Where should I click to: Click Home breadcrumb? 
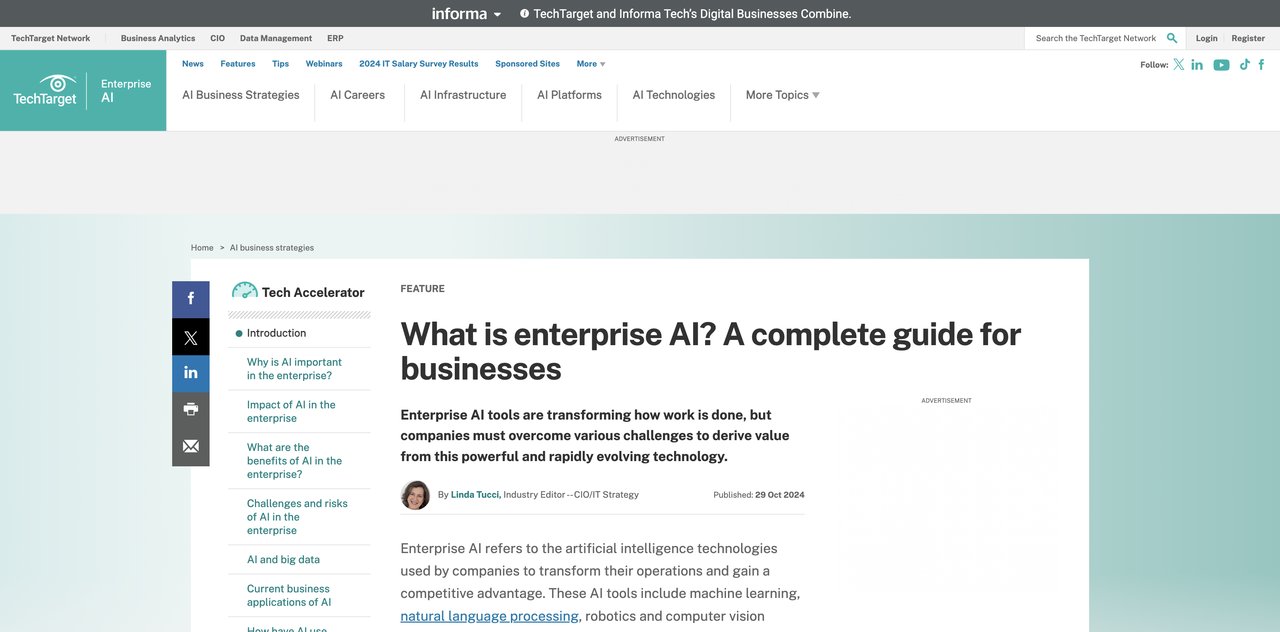(202, 248)
